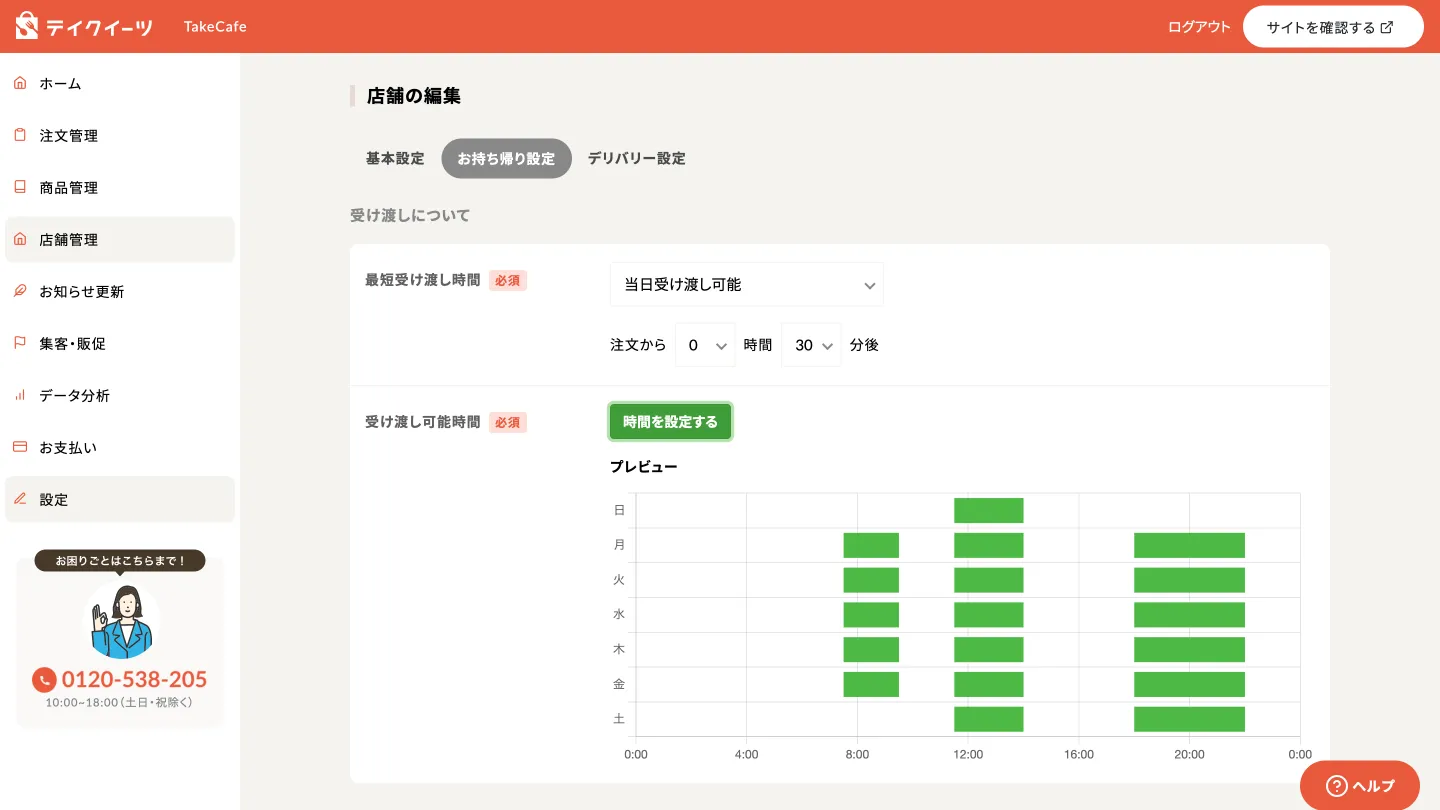Expand the minutes dropdown showing 30

[811, 345]
